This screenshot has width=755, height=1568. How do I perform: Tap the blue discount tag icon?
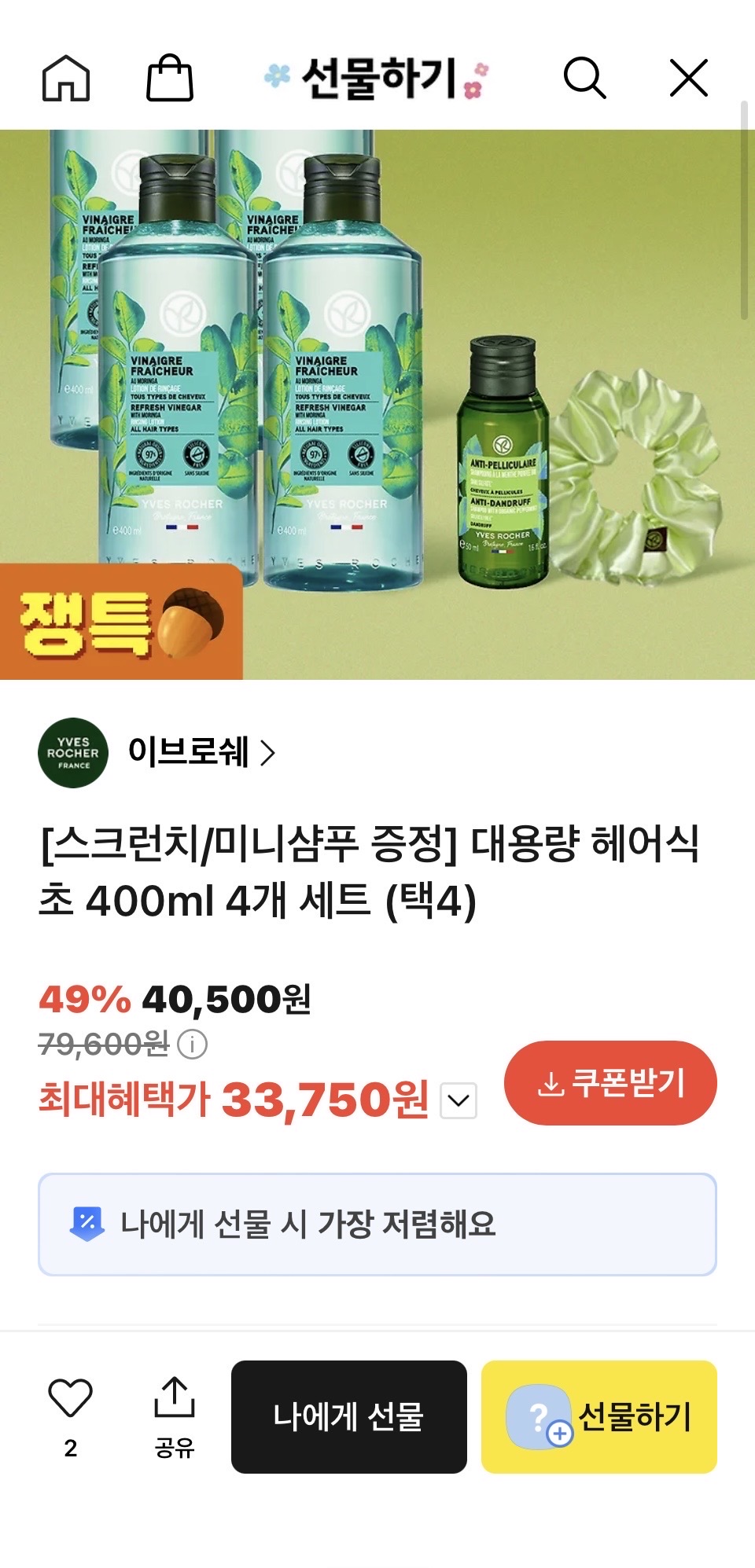coord(87,1225)
